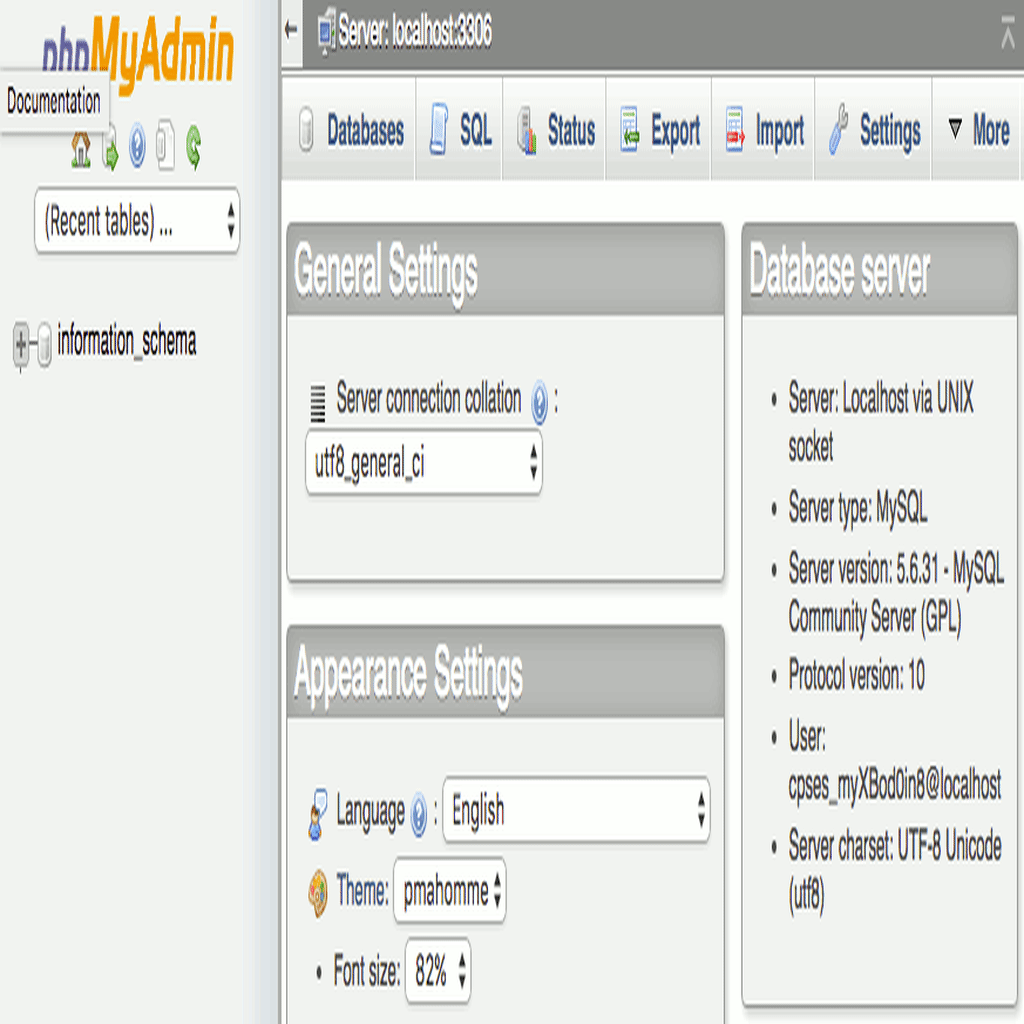Open the utf8_general_ci collation dropdown

(x=424, y=462)
